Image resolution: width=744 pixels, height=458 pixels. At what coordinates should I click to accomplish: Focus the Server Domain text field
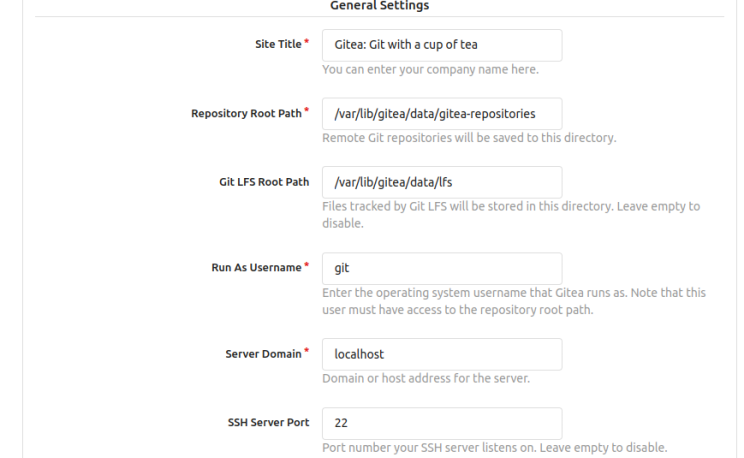coord(441,354)
